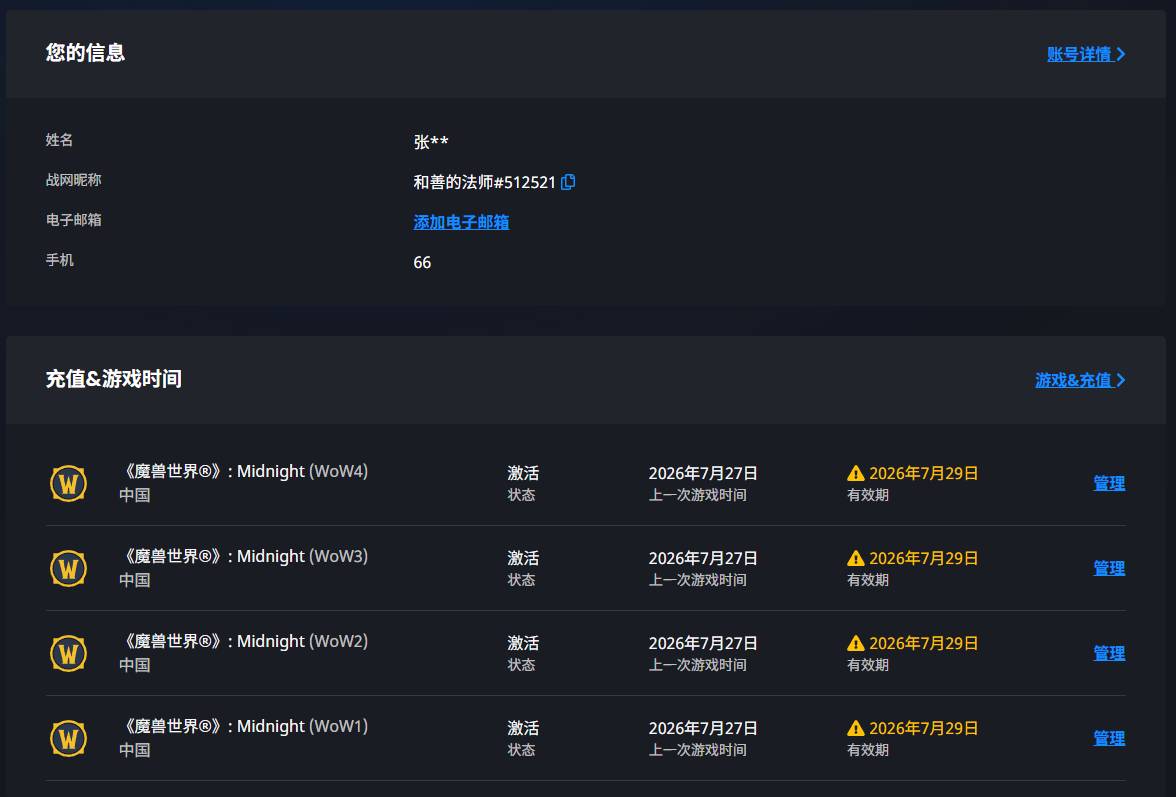Open 管理 for the WoW2 account

[x=1109, y=653]
